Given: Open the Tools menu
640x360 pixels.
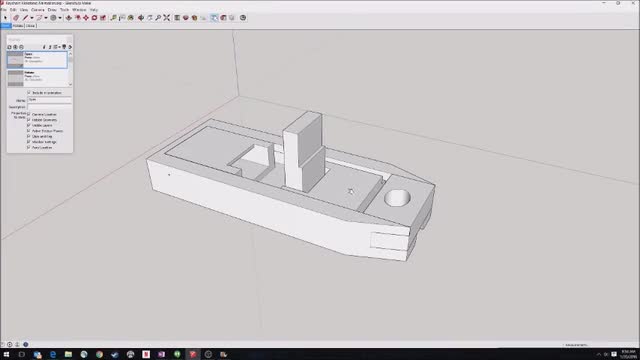Looking at the screenshot, I should 64,9.
